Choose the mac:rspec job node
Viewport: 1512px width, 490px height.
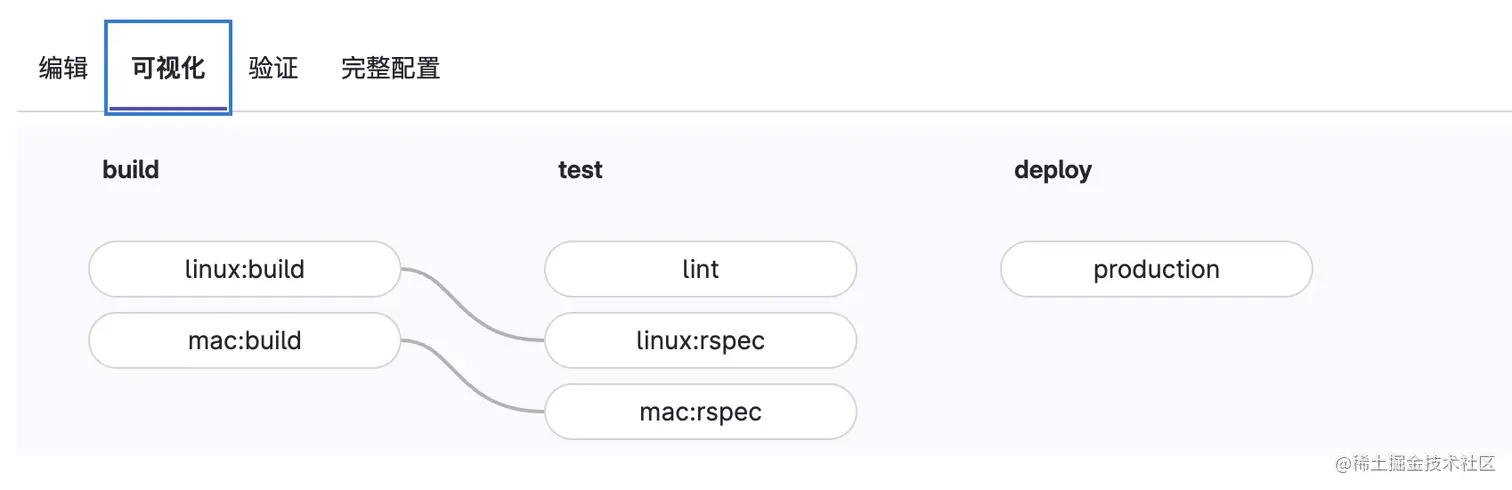(700, 412)
